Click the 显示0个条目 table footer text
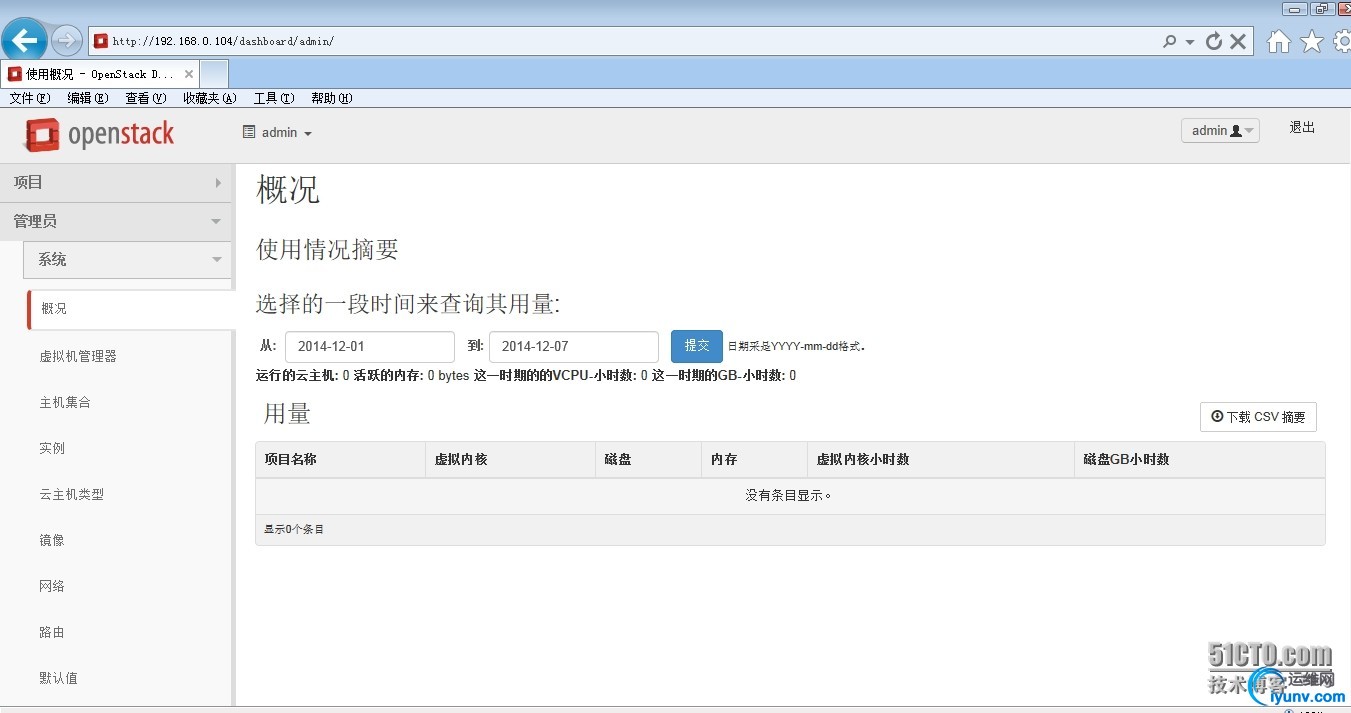 tap(294, 529)
